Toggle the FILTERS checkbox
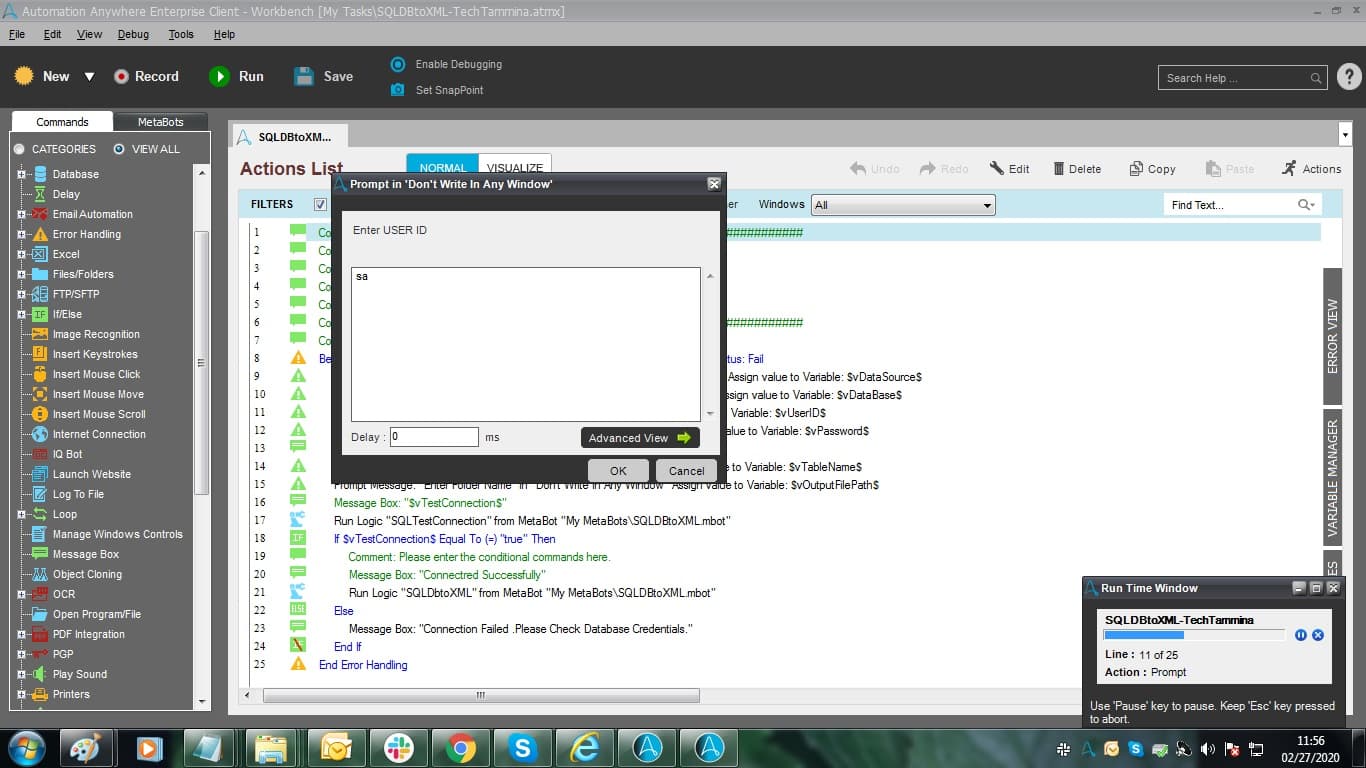Image resolution: width=1366 pixels, height=768 pixels. tap(320, 204)
